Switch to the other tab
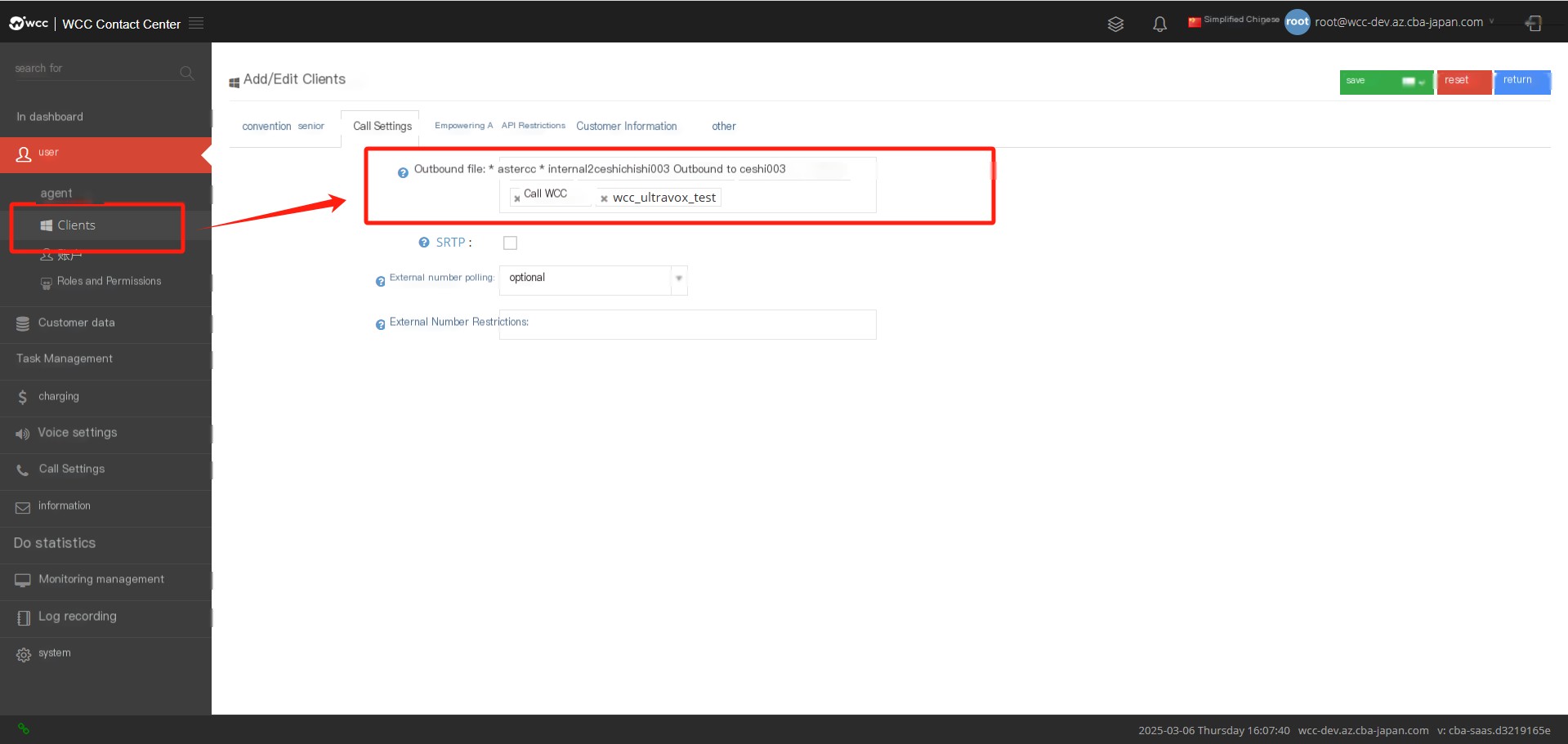The height and width of the screenshot is (744, 1568). tap(724, 127)
